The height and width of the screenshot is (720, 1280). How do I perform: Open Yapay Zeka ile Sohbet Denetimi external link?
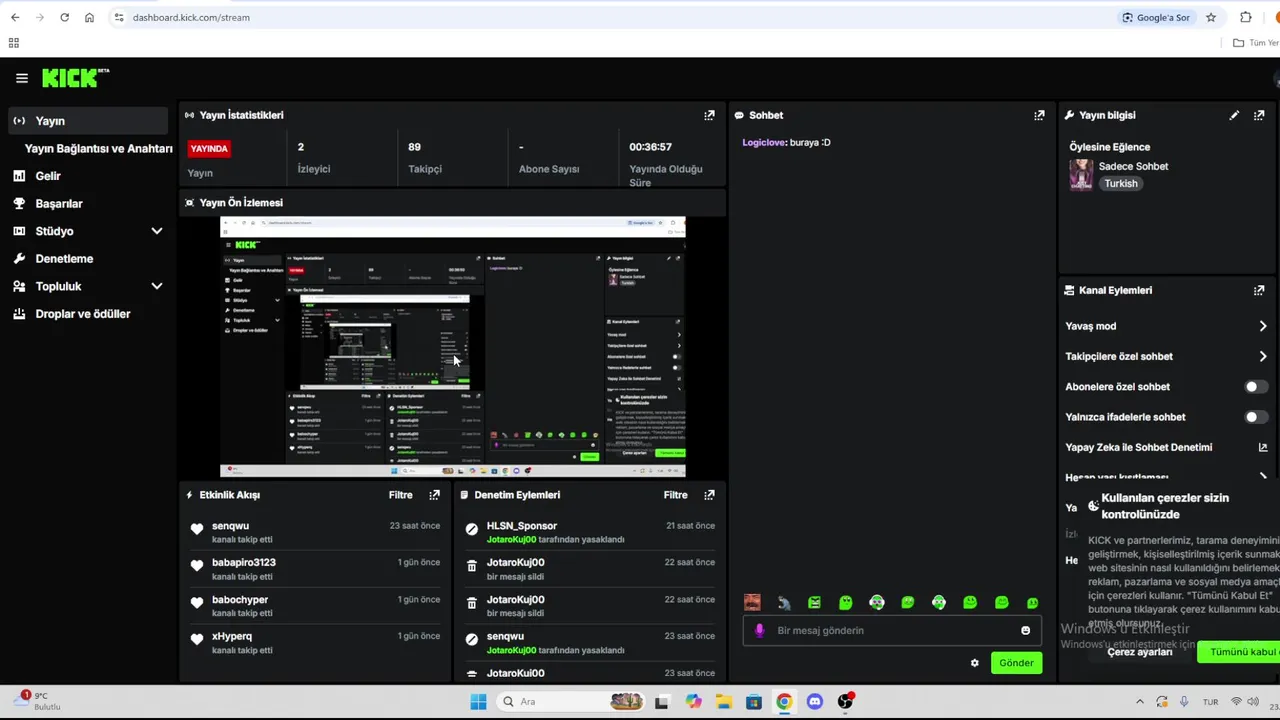1262,447
